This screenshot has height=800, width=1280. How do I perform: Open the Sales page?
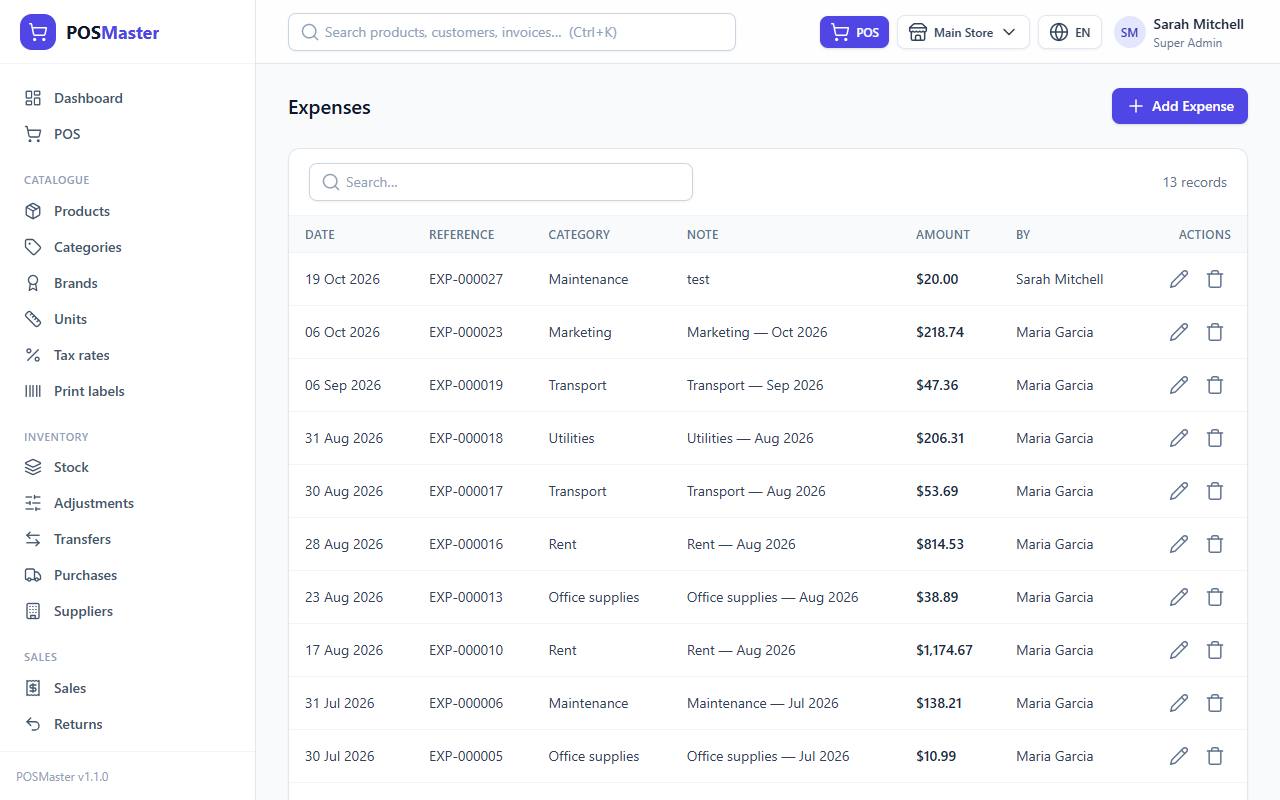[127, 688]
